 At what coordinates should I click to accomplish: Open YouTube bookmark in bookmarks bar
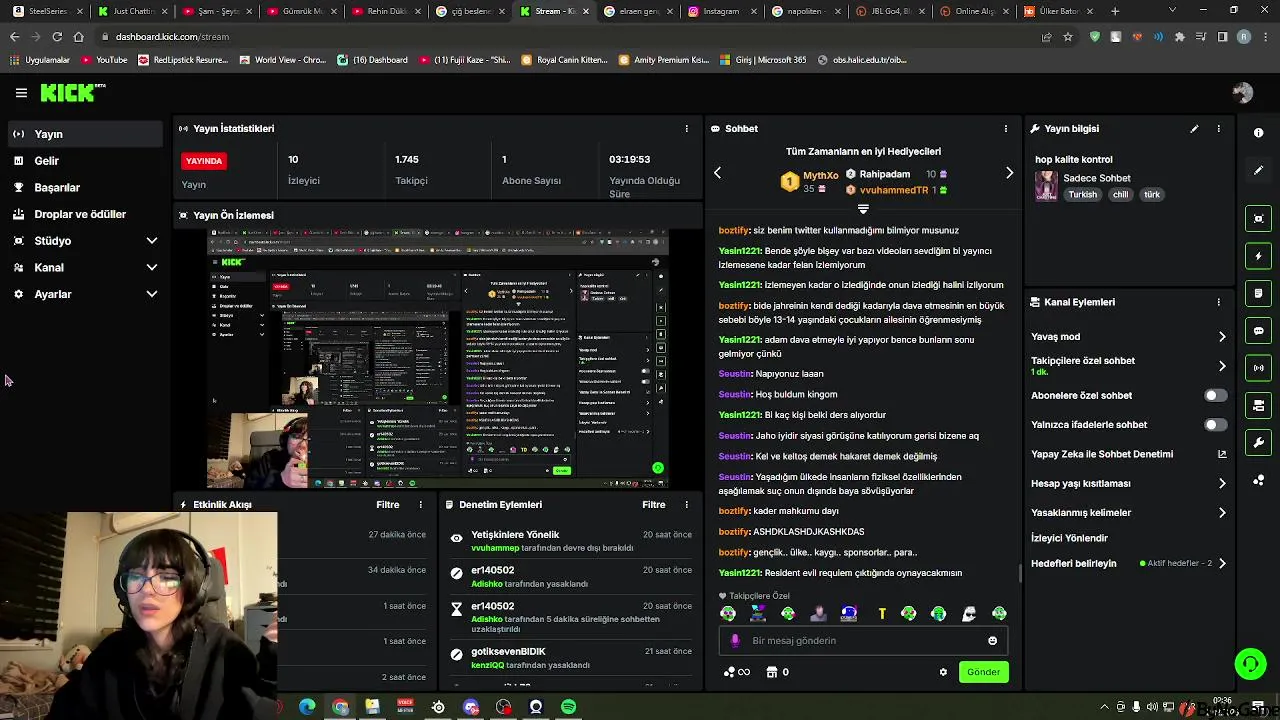pyautogui.click(x=105, y=60)
